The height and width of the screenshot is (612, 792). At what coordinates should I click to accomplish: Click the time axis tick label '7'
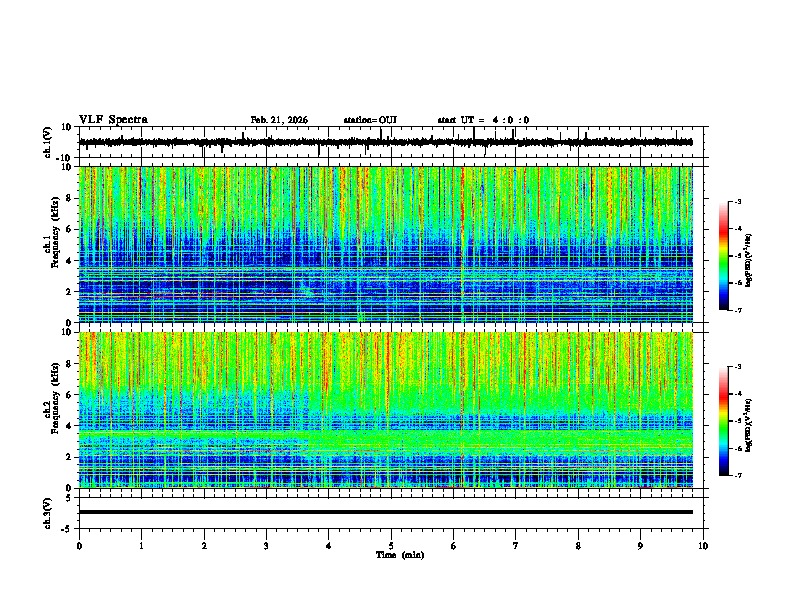point(516,546)
